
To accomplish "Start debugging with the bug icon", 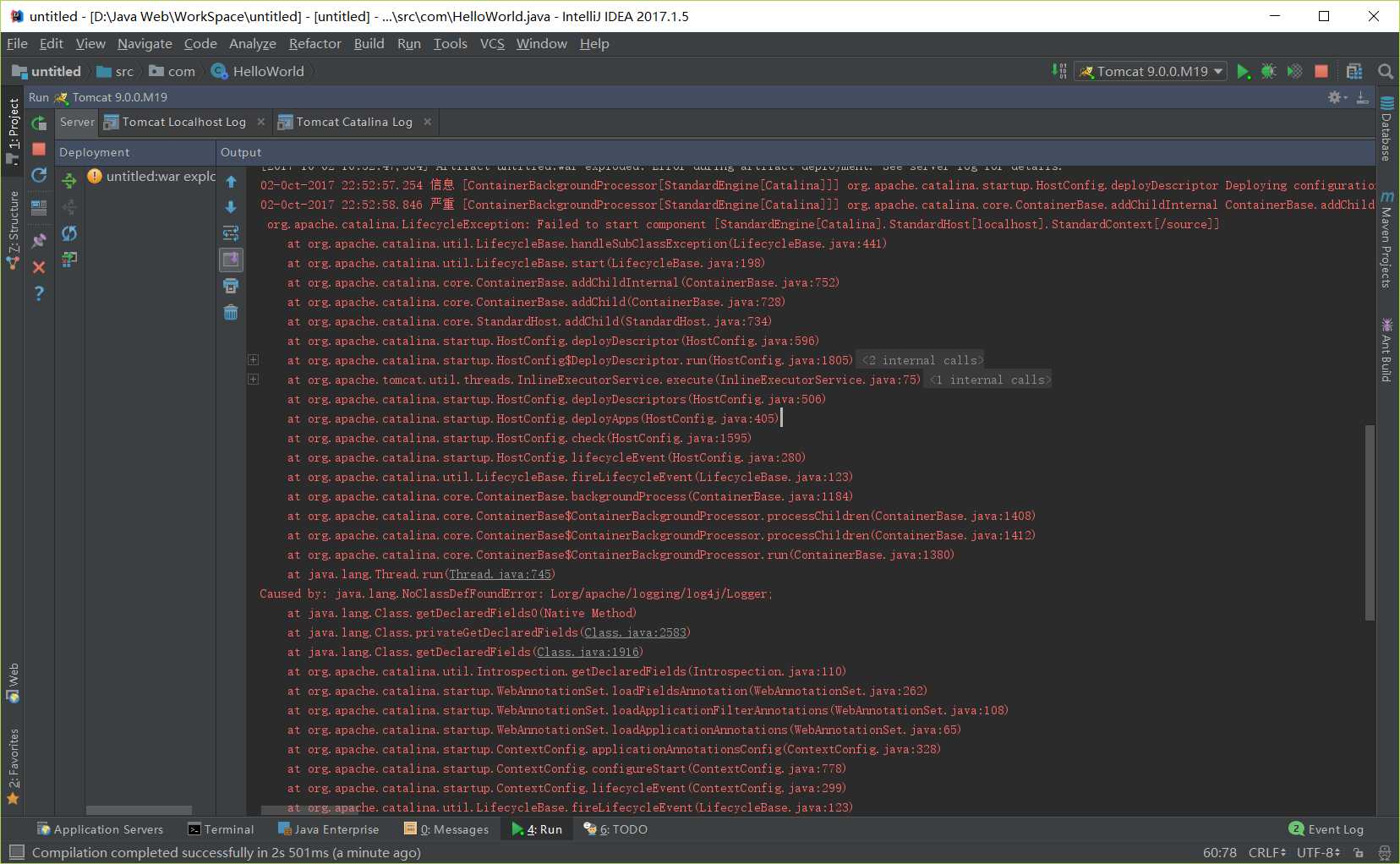I will tap(1268, 72).
